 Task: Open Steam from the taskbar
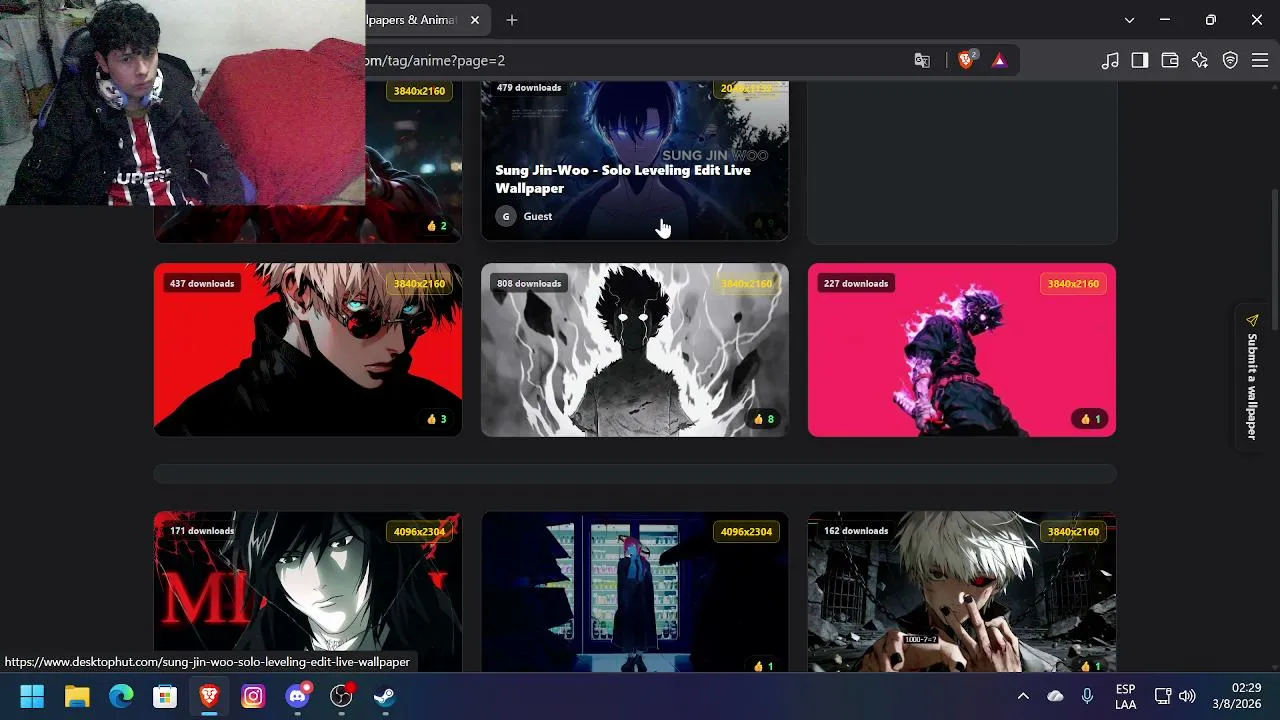pos(385,696)
